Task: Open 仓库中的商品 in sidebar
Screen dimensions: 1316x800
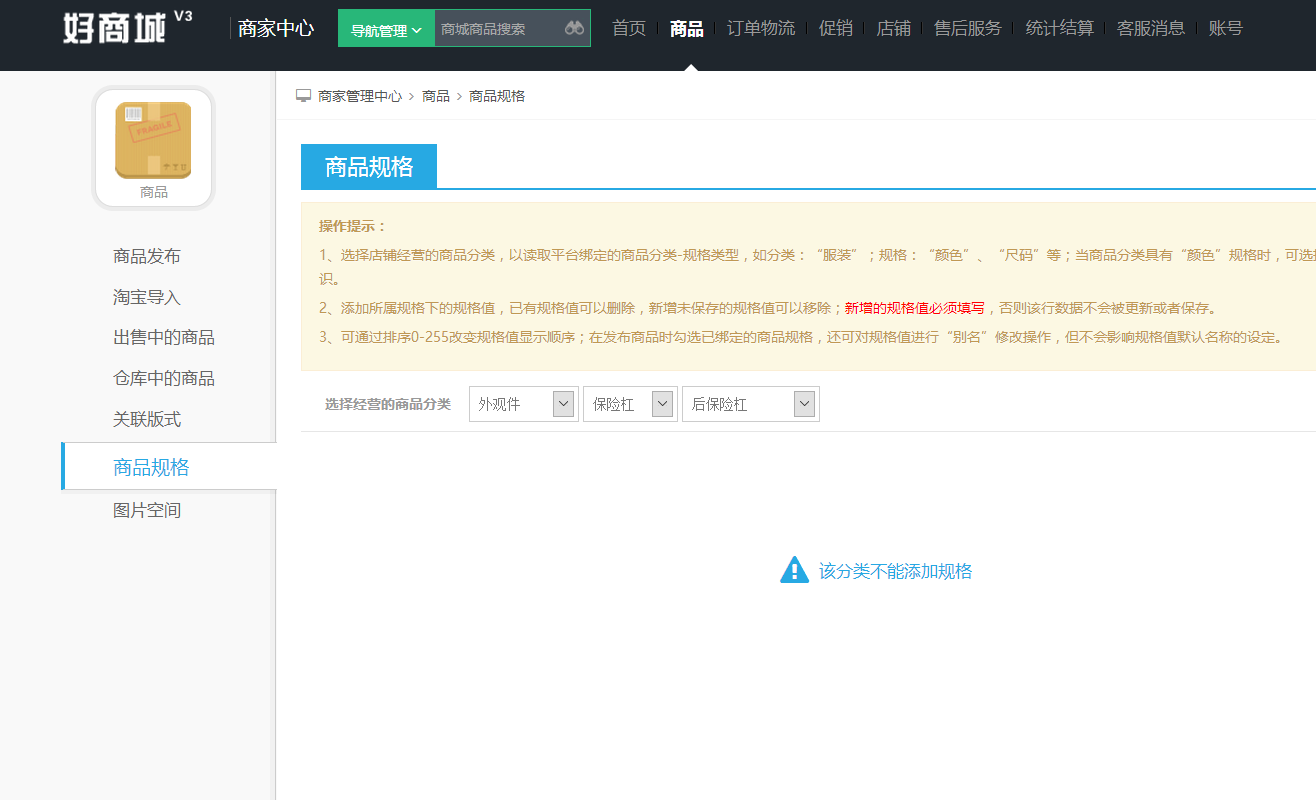Action: 164,378
